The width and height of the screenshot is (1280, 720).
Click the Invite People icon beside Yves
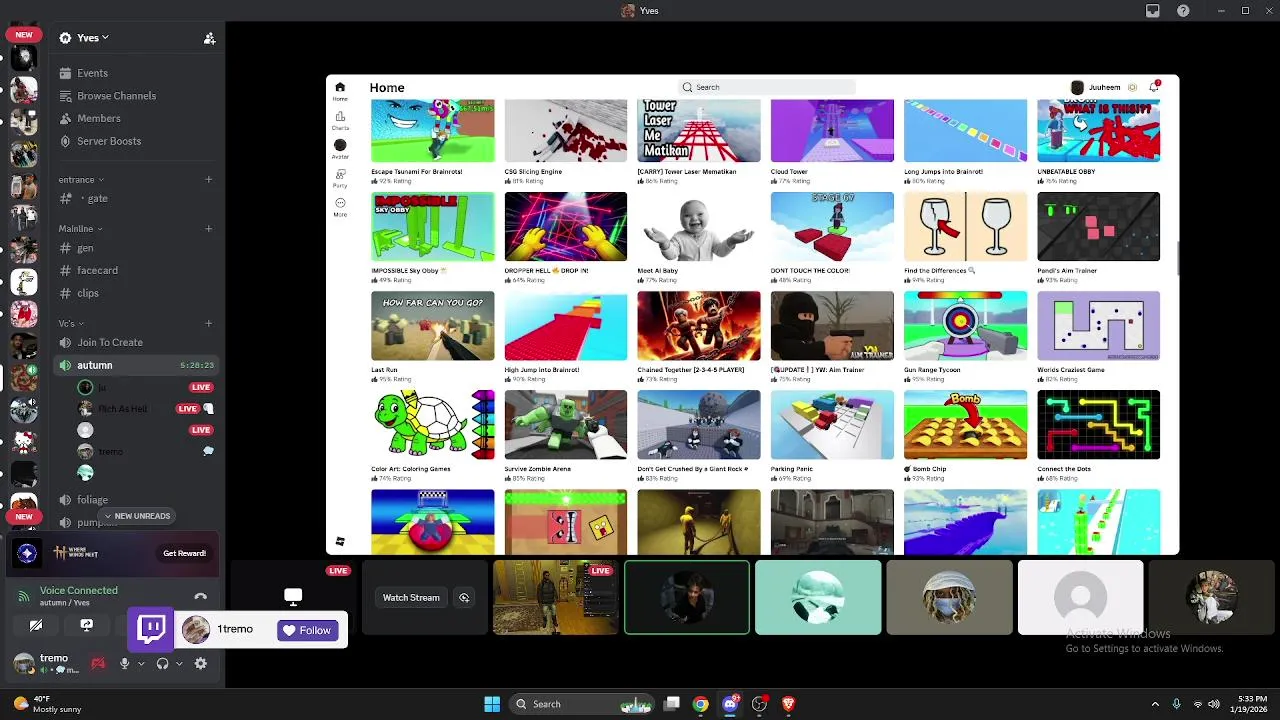209,38
